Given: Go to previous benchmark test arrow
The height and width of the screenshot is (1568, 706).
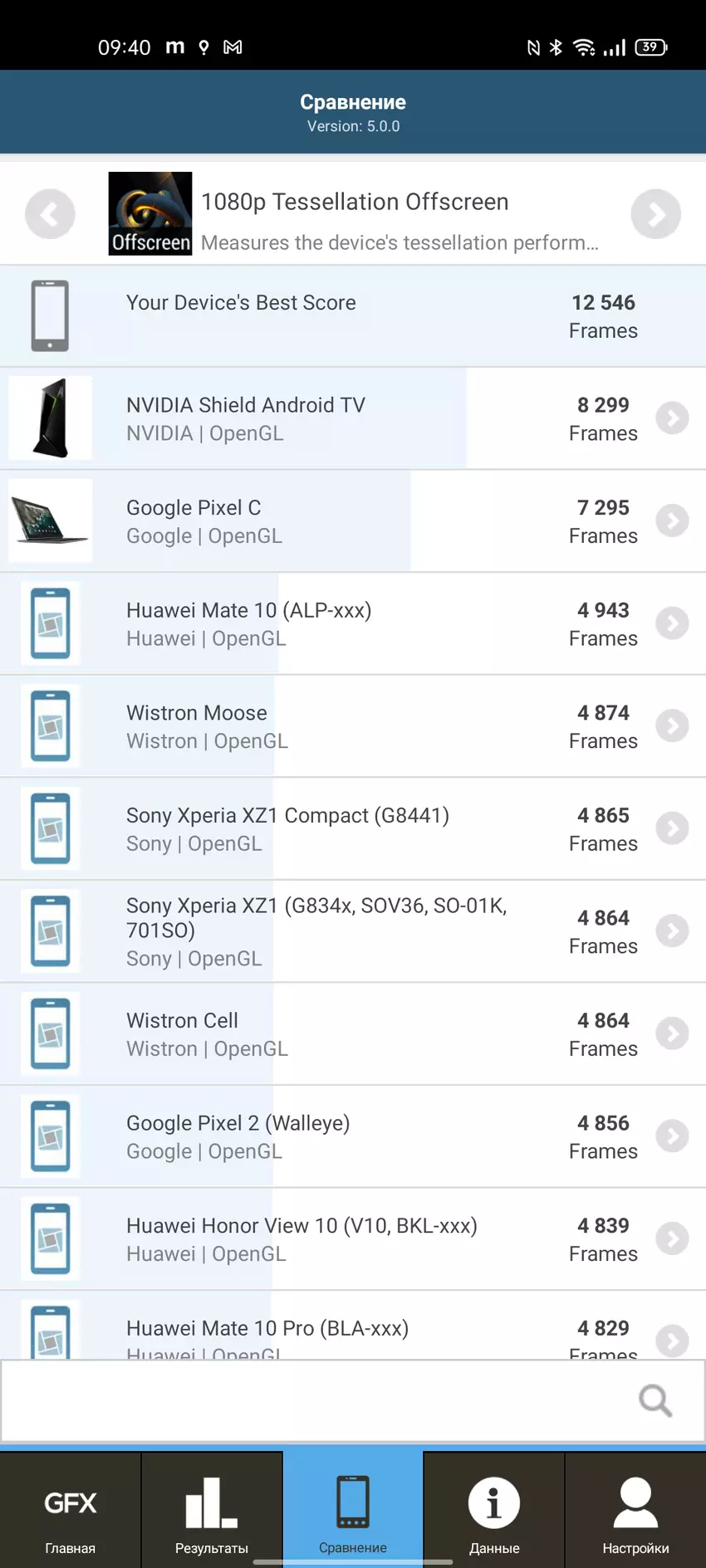Looking at the screenshot, I should click(50, 214).
